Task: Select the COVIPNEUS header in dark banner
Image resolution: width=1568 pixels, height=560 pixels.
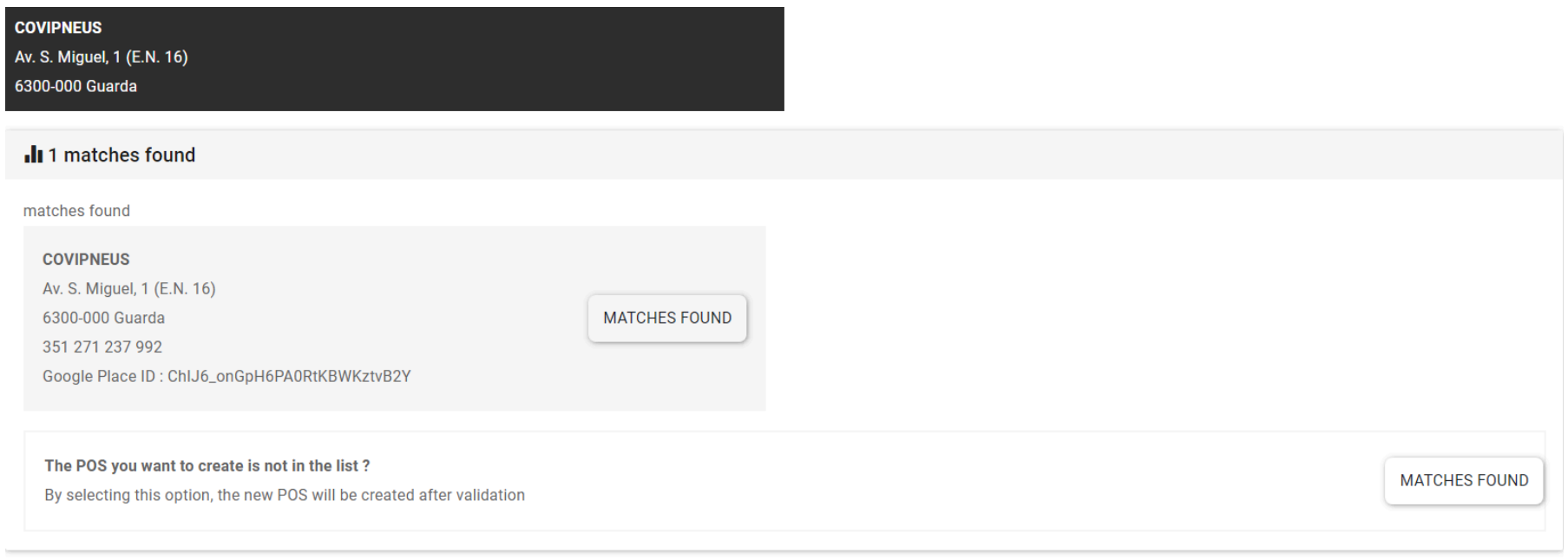Action: (x=58, y=28)
